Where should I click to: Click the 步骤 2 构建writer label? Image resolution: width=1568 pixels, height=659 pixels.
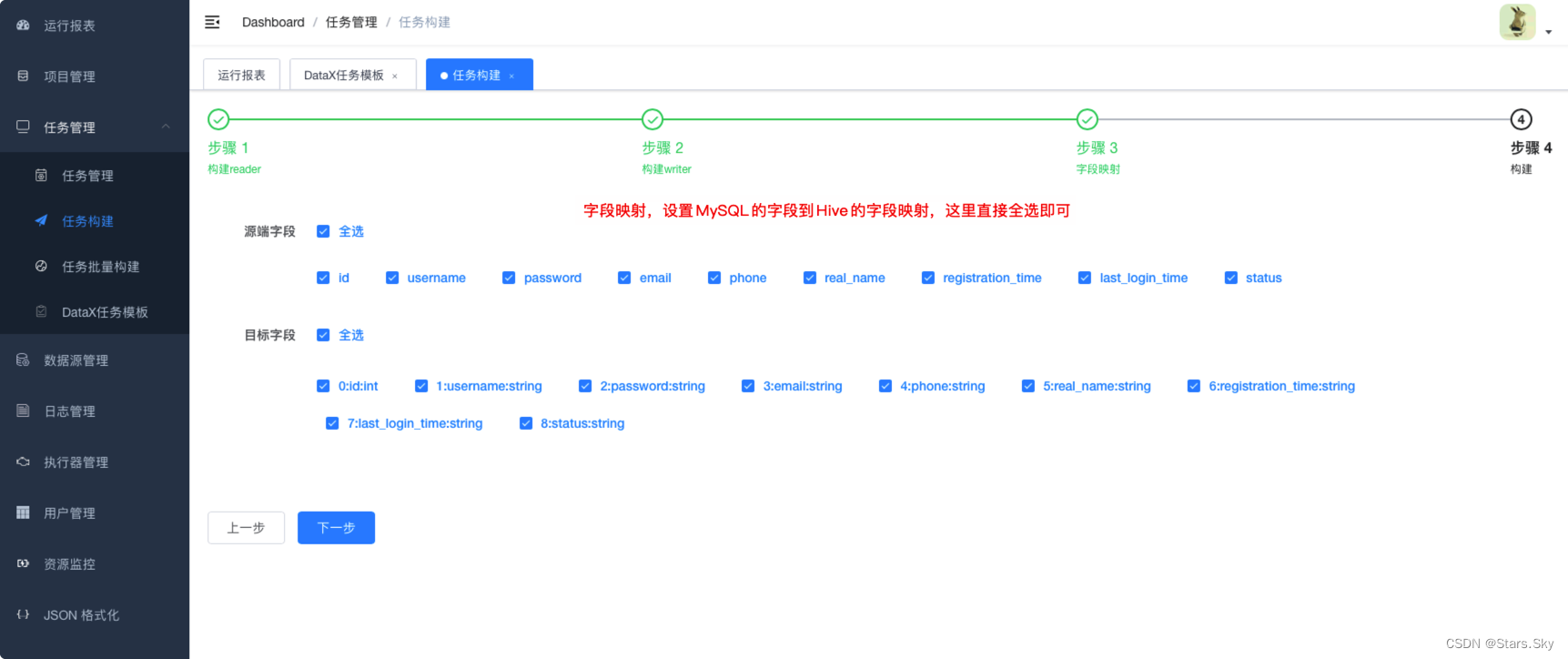coord(666,157)
